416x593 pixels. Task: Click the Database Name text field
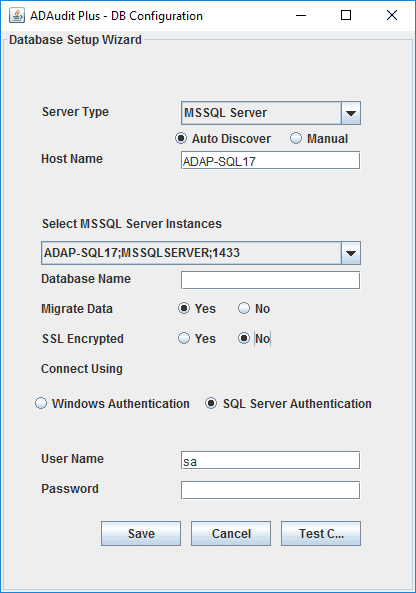point(270,280)
